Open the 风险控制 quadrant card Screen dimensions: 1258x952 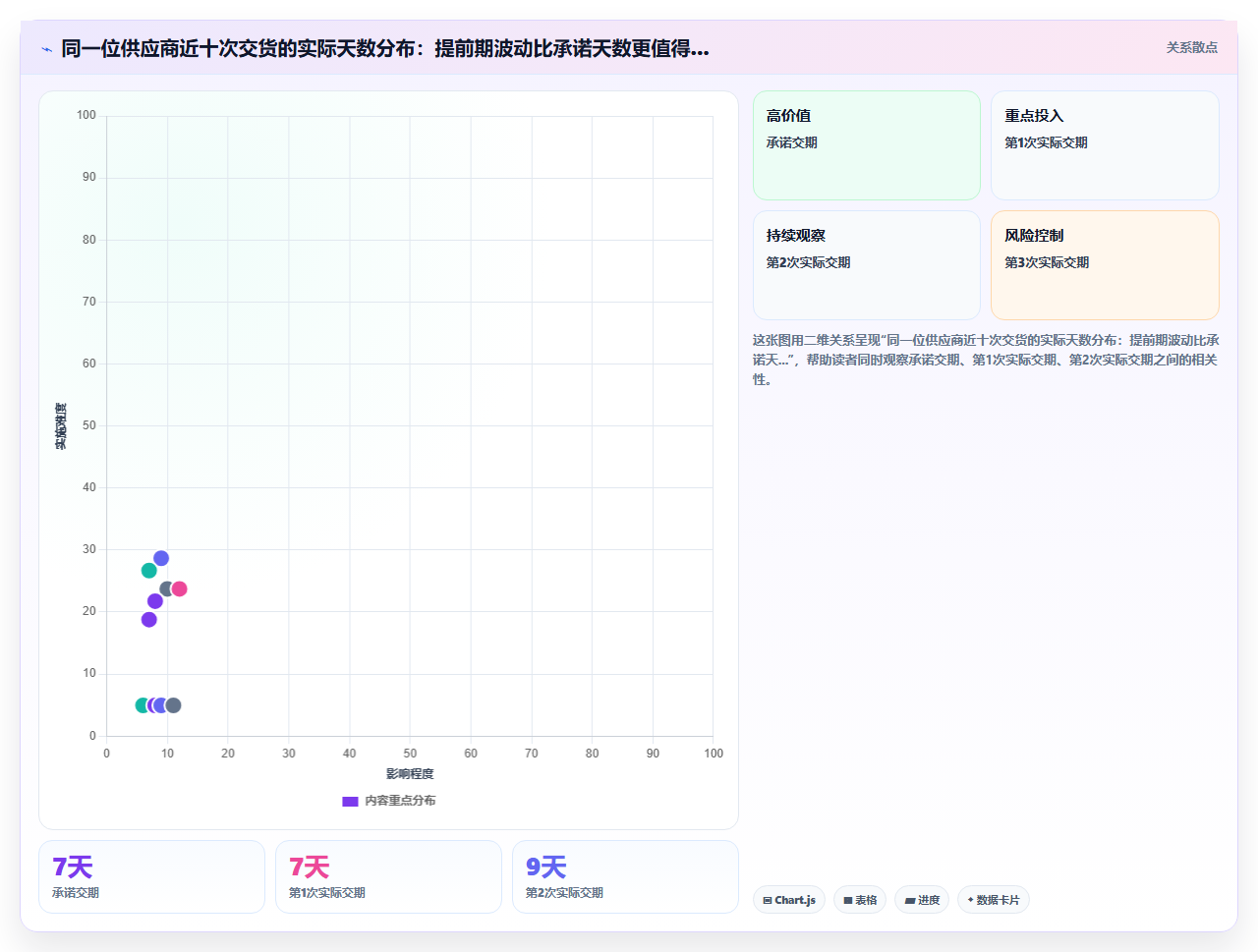(1105, 265)
